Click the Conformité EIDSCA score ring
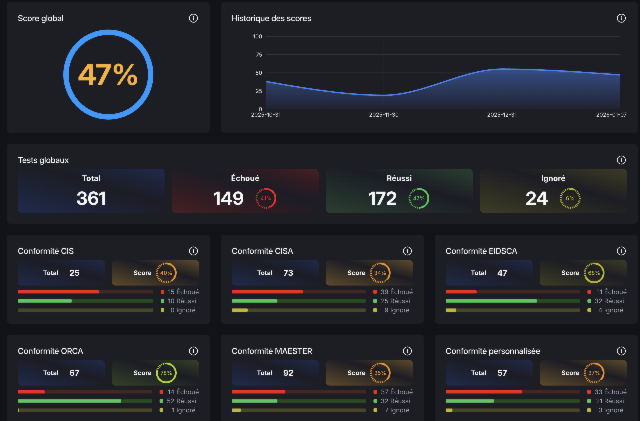The image size is (640, 421). (594, 273)
